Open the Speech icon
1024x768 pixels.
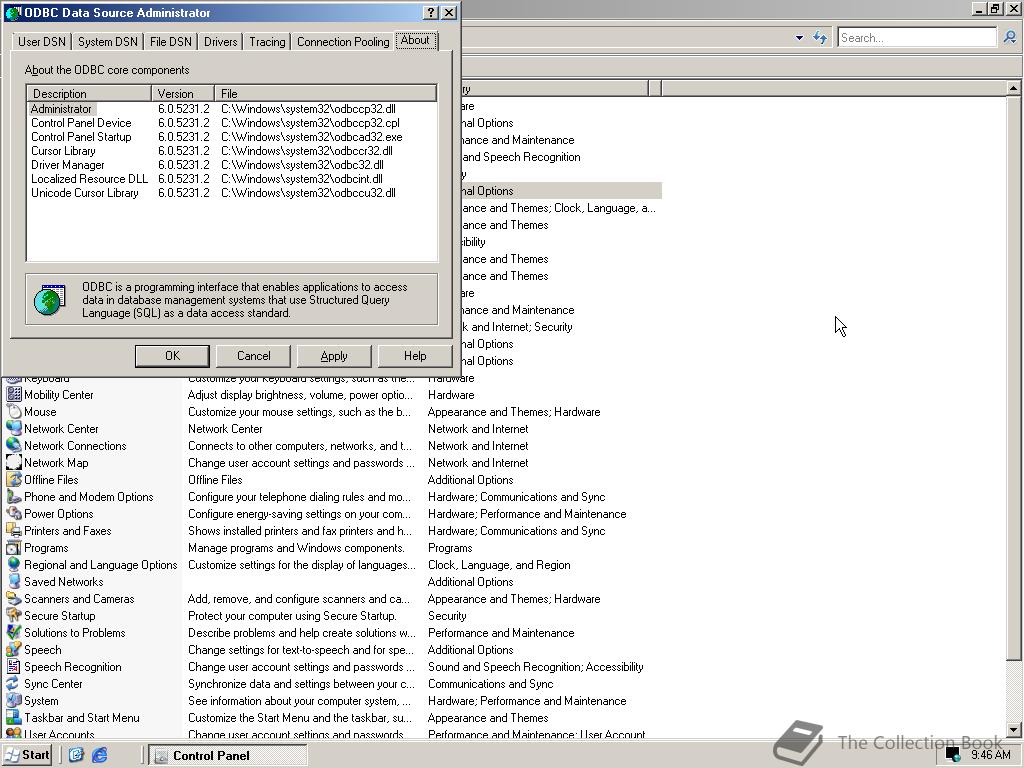click(14, 649)
